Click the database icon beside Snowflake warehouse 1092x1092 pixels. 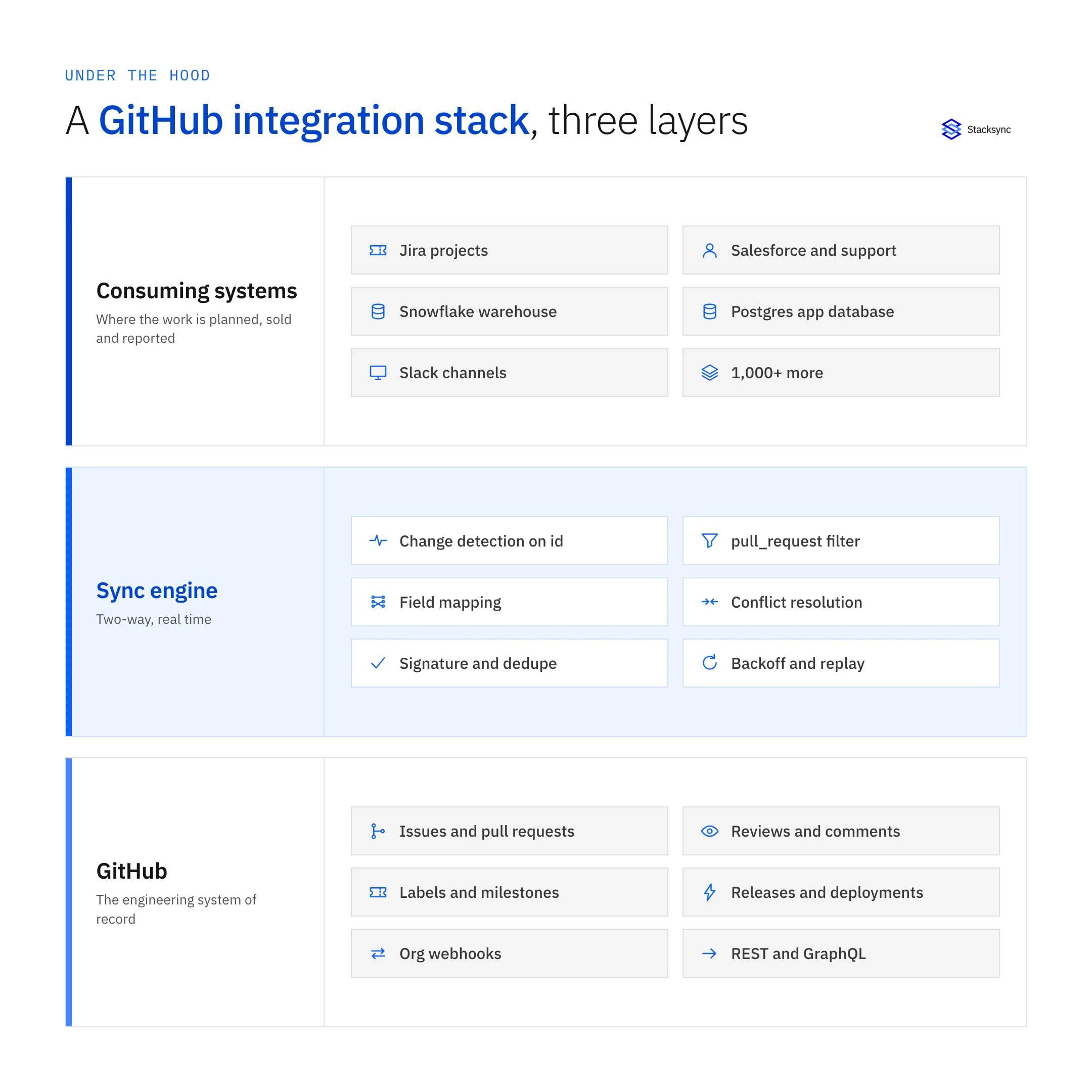coord(378,311)
